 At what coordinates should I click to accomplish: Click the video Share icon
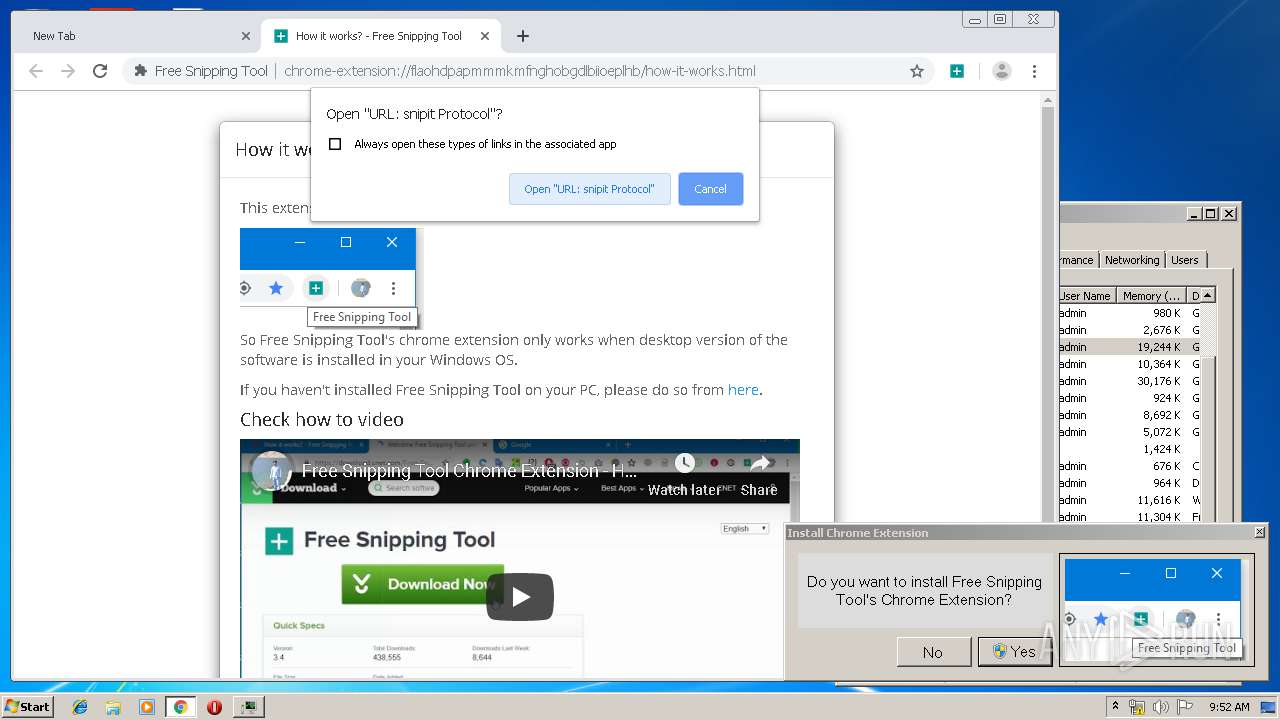pyautogui.click(x=759, y=463)
